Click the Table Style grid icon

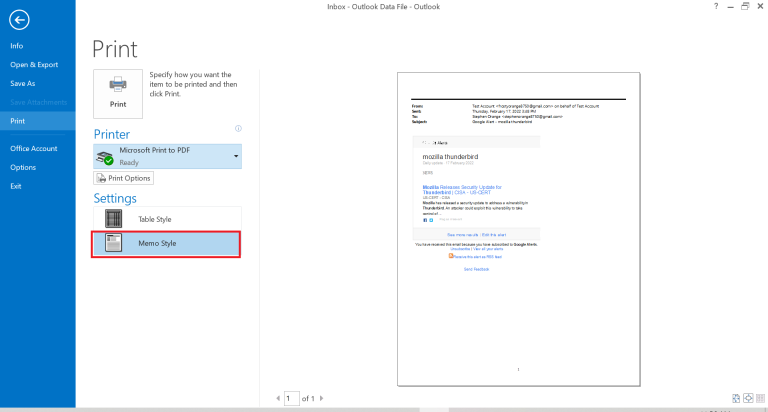coord(114,219)
